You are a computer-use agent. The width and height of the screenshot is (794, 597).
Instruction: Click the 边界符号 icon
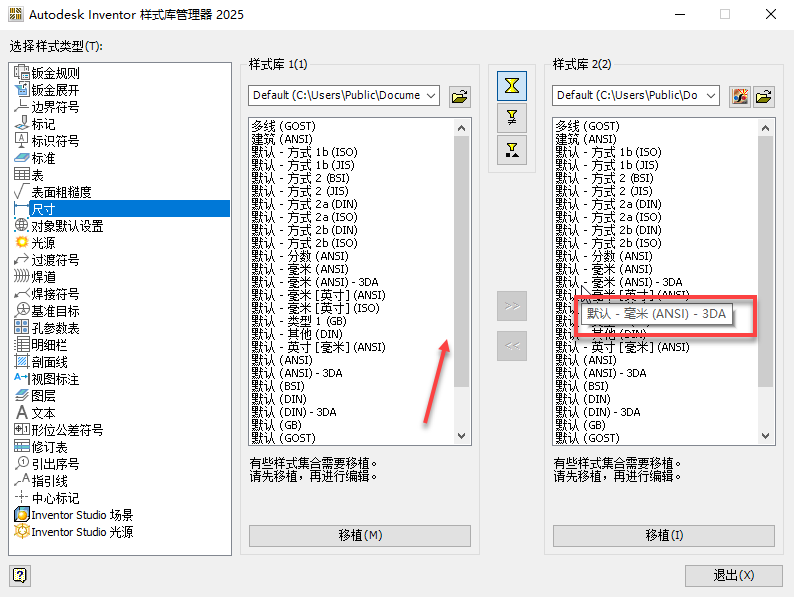[21, 106]
